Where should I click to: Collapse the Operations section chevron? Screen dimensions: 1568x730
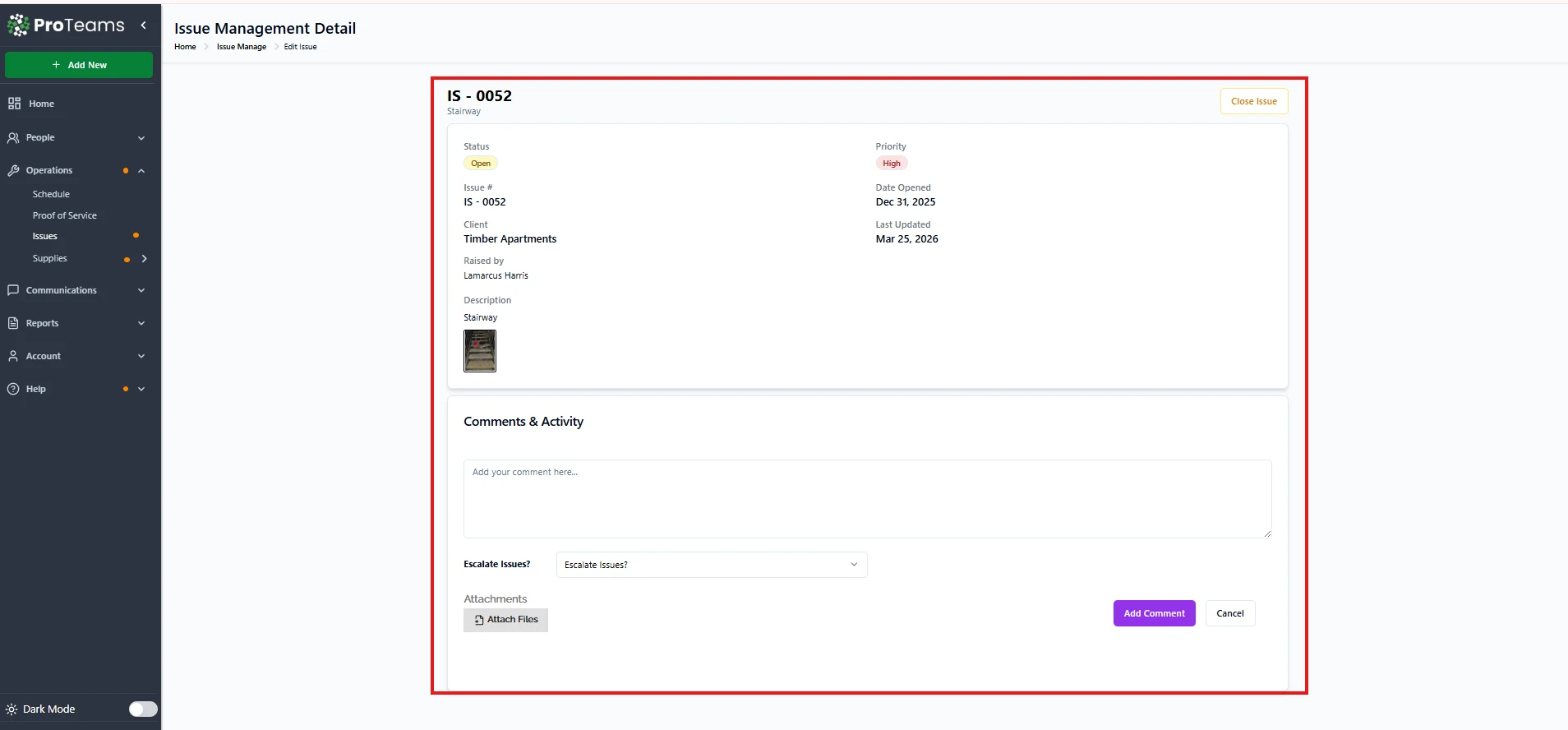click(x=141, y=170)
